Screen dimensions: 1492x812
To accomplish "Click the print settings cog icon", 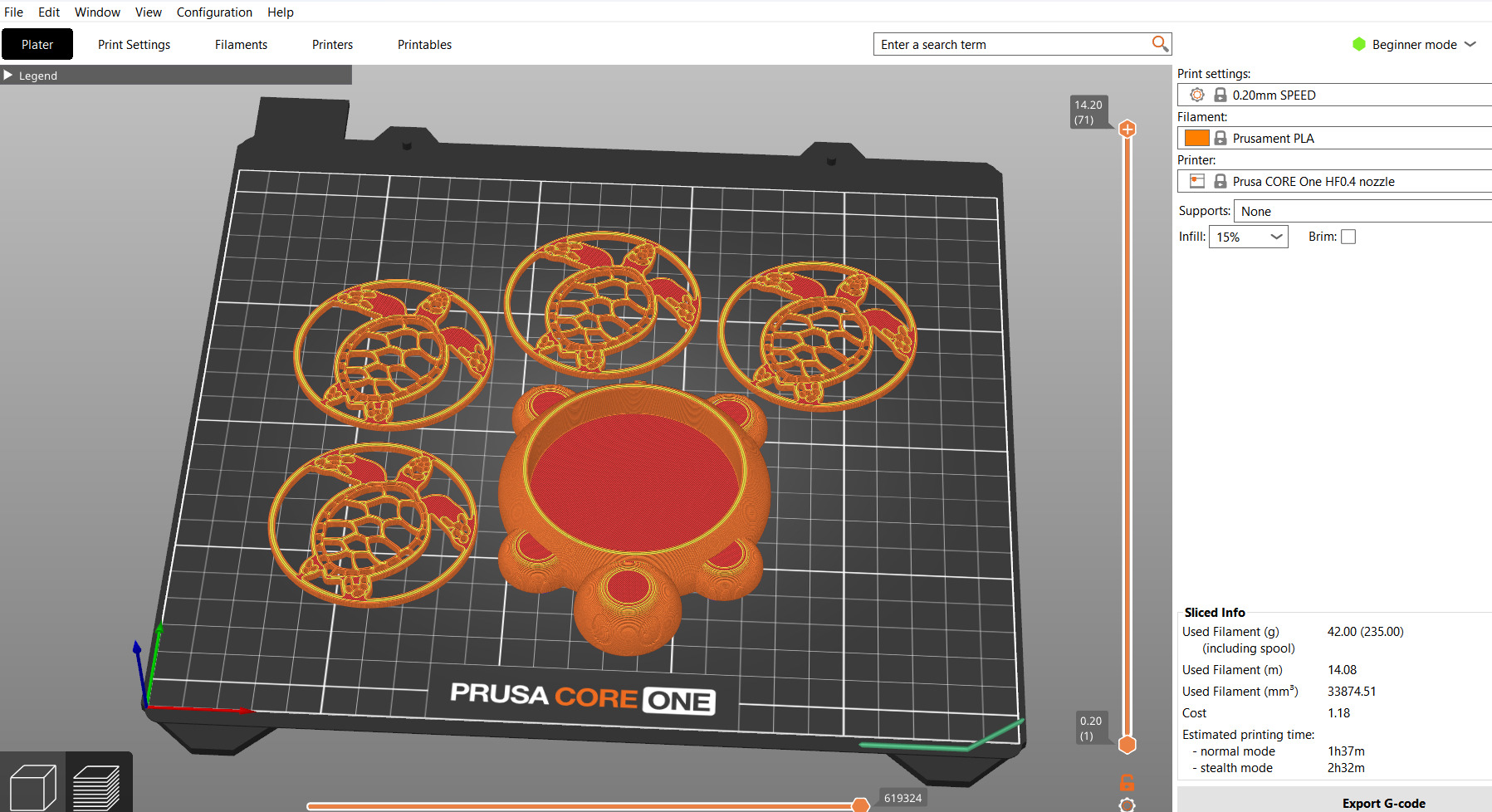I will (x=1196, y=95).
